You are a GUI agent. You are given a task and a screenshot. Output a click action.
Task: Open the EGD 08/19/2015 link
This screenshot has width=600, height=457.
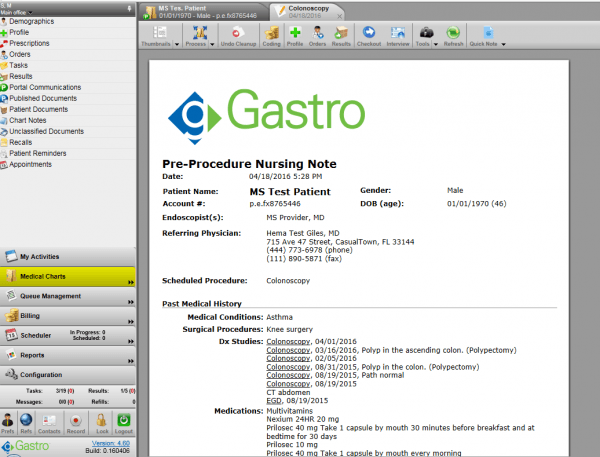click(274, 401)
